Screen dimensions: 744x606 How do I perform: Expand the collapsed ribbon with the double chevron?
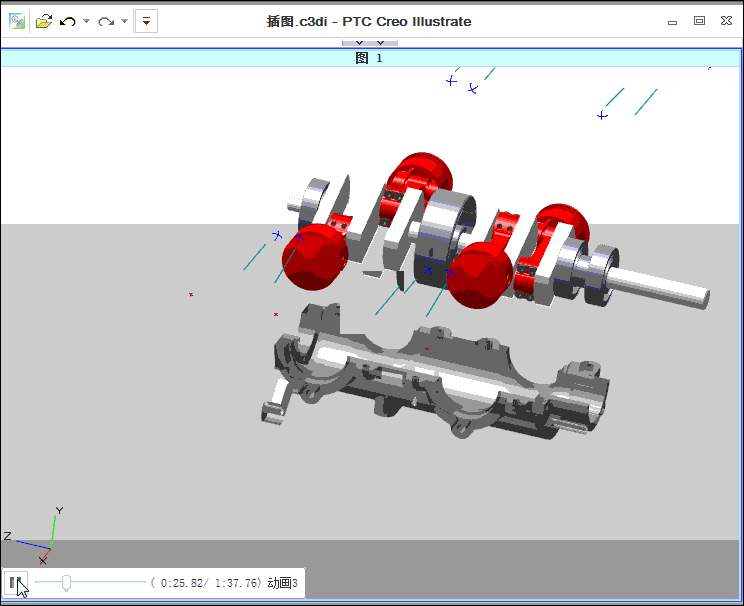point(370,43)
